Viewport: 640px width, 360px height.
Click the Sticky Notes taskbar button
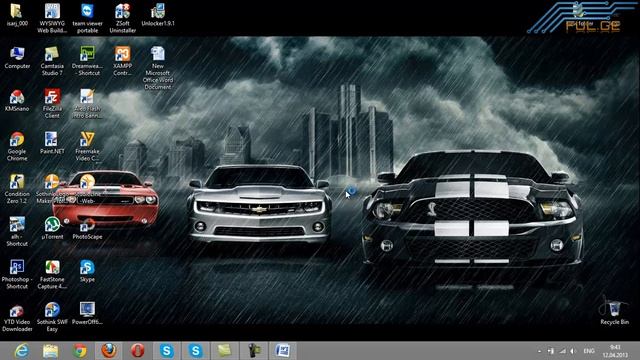click(x=224, y=351)
